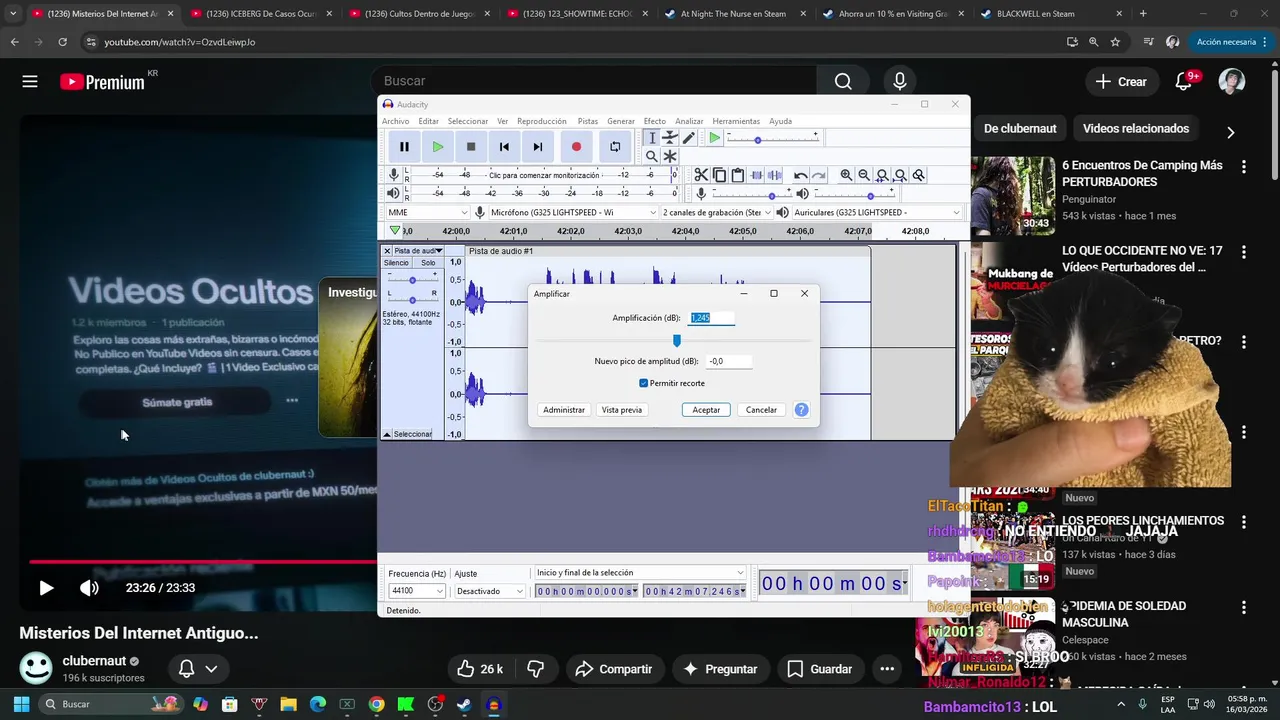The width and height of the screenshot is (1280, 720).
Task: Click the recording meter microphone icon
Action: [x=394, y=175]
